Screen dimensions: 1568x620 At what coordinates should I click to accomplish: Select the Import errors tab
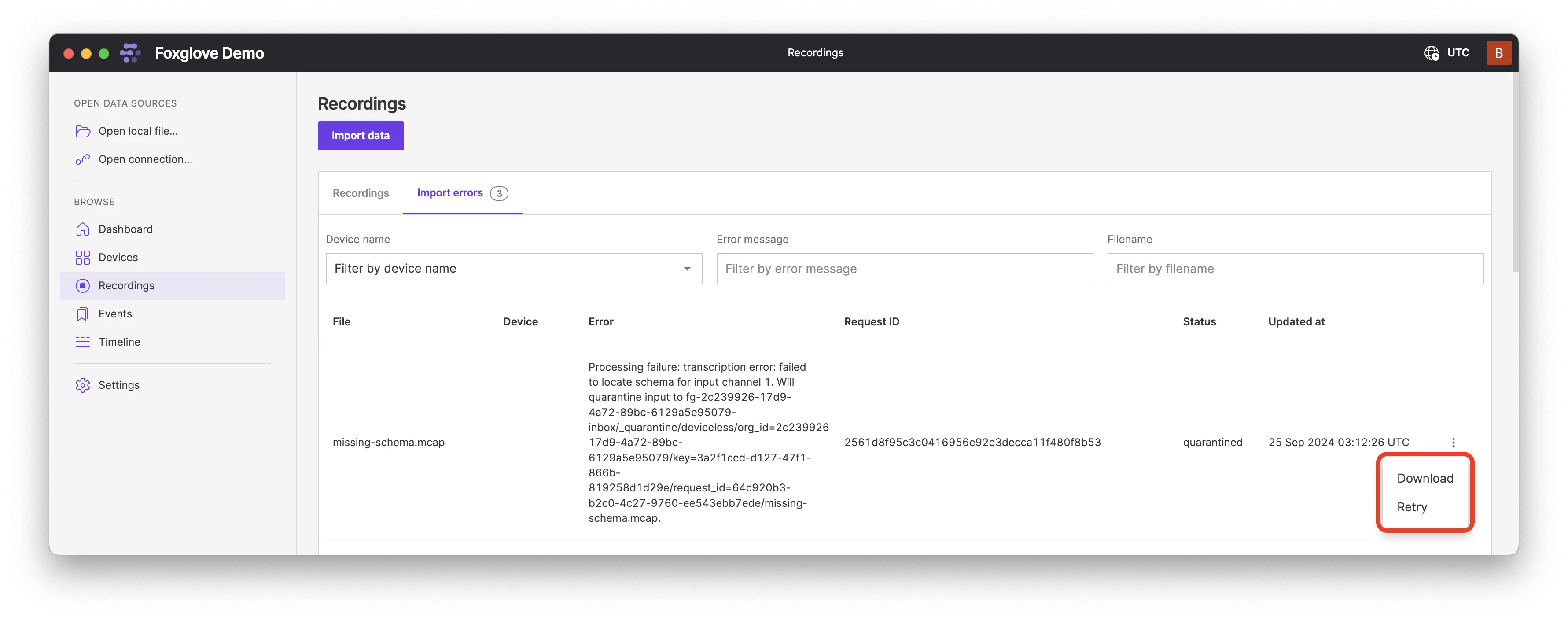pyautogui.click(x=449, y=193)
